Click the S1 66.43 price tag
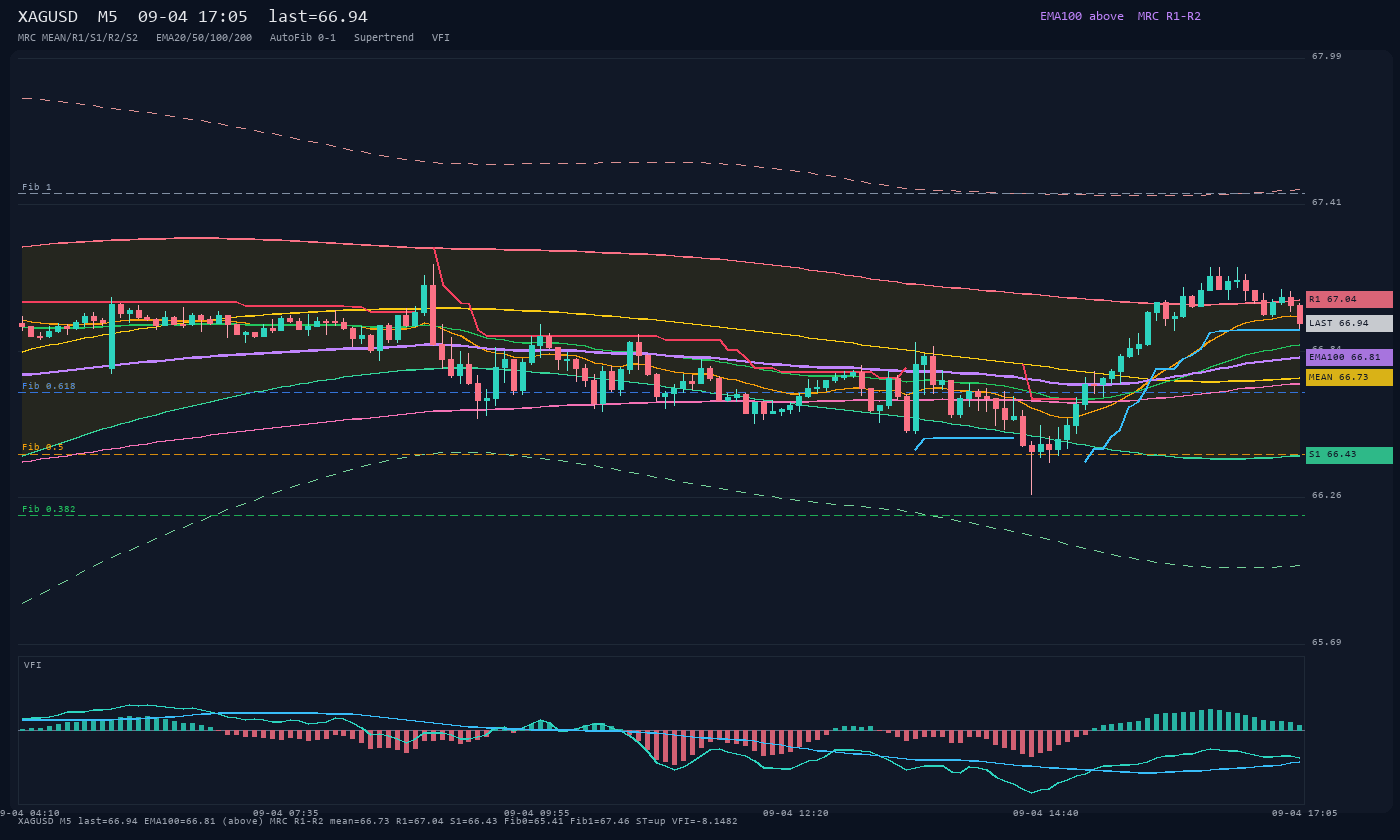1400x840 pixels. pyautogui.click(x=1349, y=455)
